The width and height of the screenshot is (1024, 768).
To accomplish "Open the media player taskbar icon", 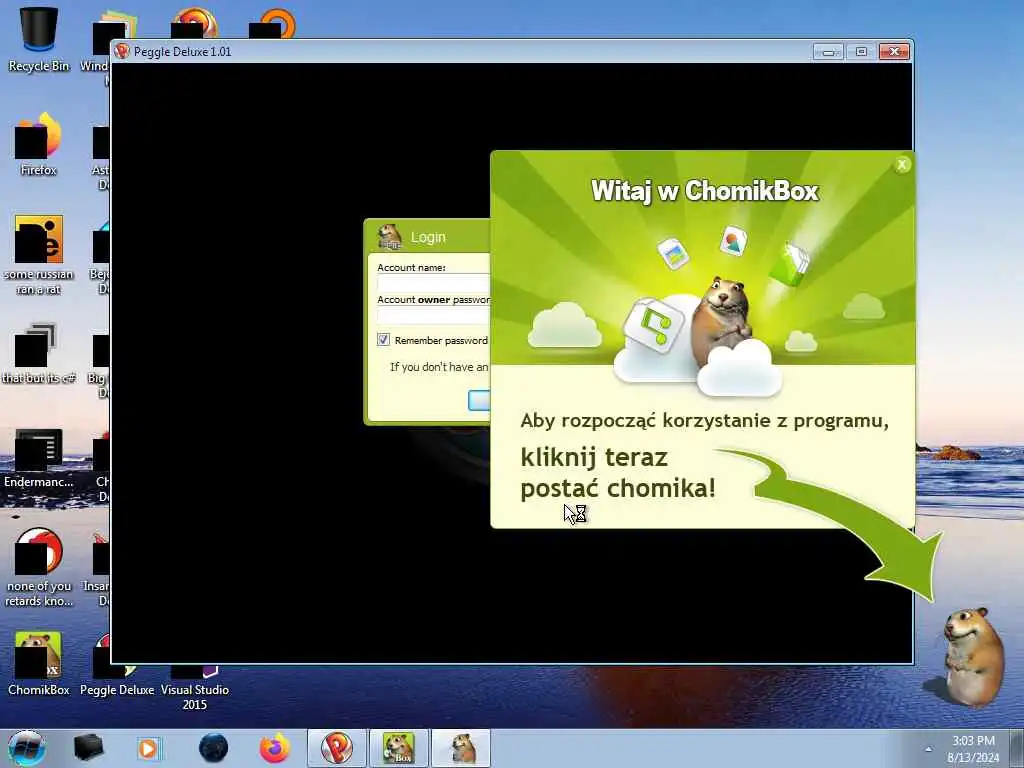I will 149,748.
